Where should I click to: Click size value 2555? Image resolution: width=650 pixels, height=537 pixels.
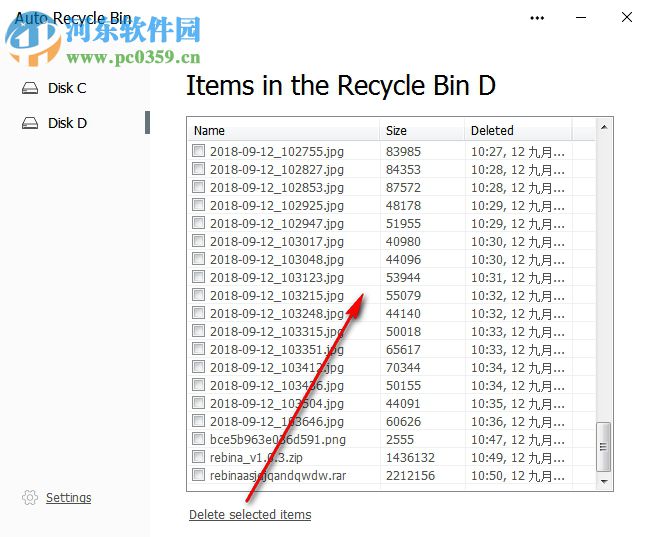[400, 439]
